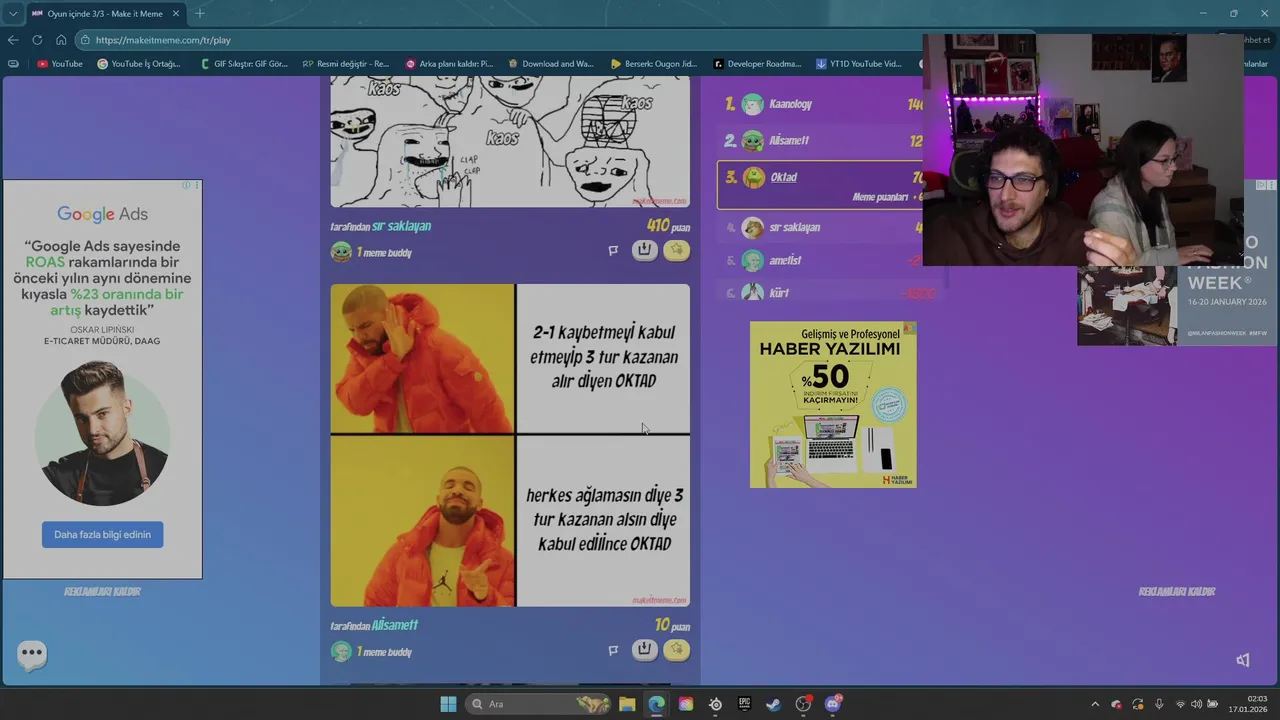This screenshot has height=720, width=1280.
Task: Toggle the sound speaker icon
Action: pos(1243,660)
